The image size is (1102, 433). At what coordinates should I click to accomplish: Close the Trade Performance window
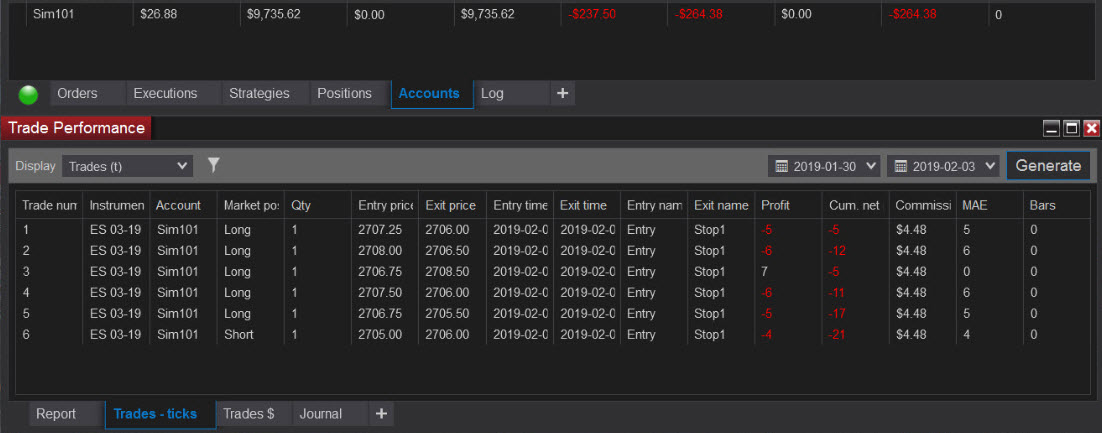point(1091,128)
